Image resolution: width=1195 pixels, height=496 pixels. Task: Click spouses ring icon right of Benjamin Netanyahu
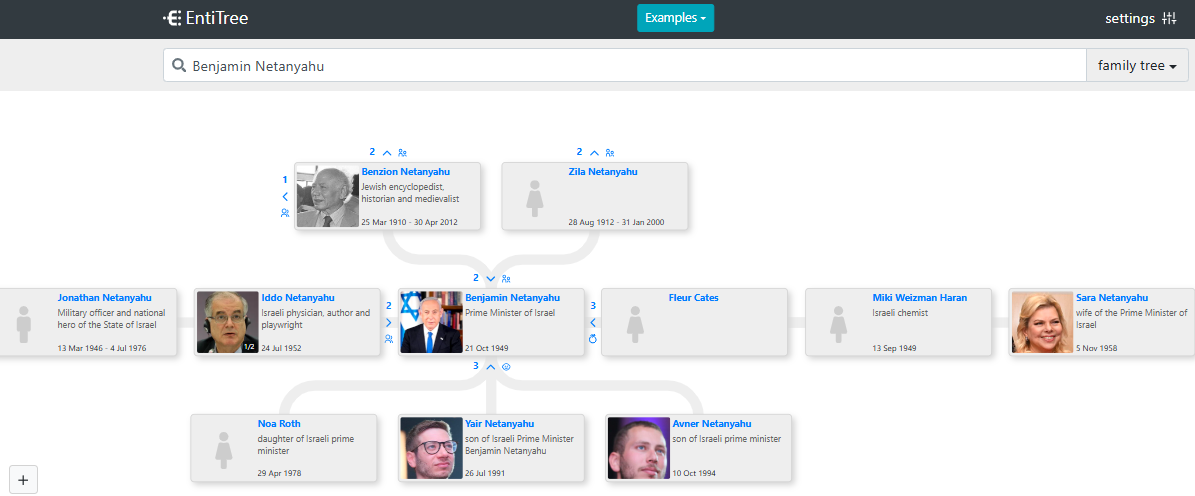click(x=593, y=339)
